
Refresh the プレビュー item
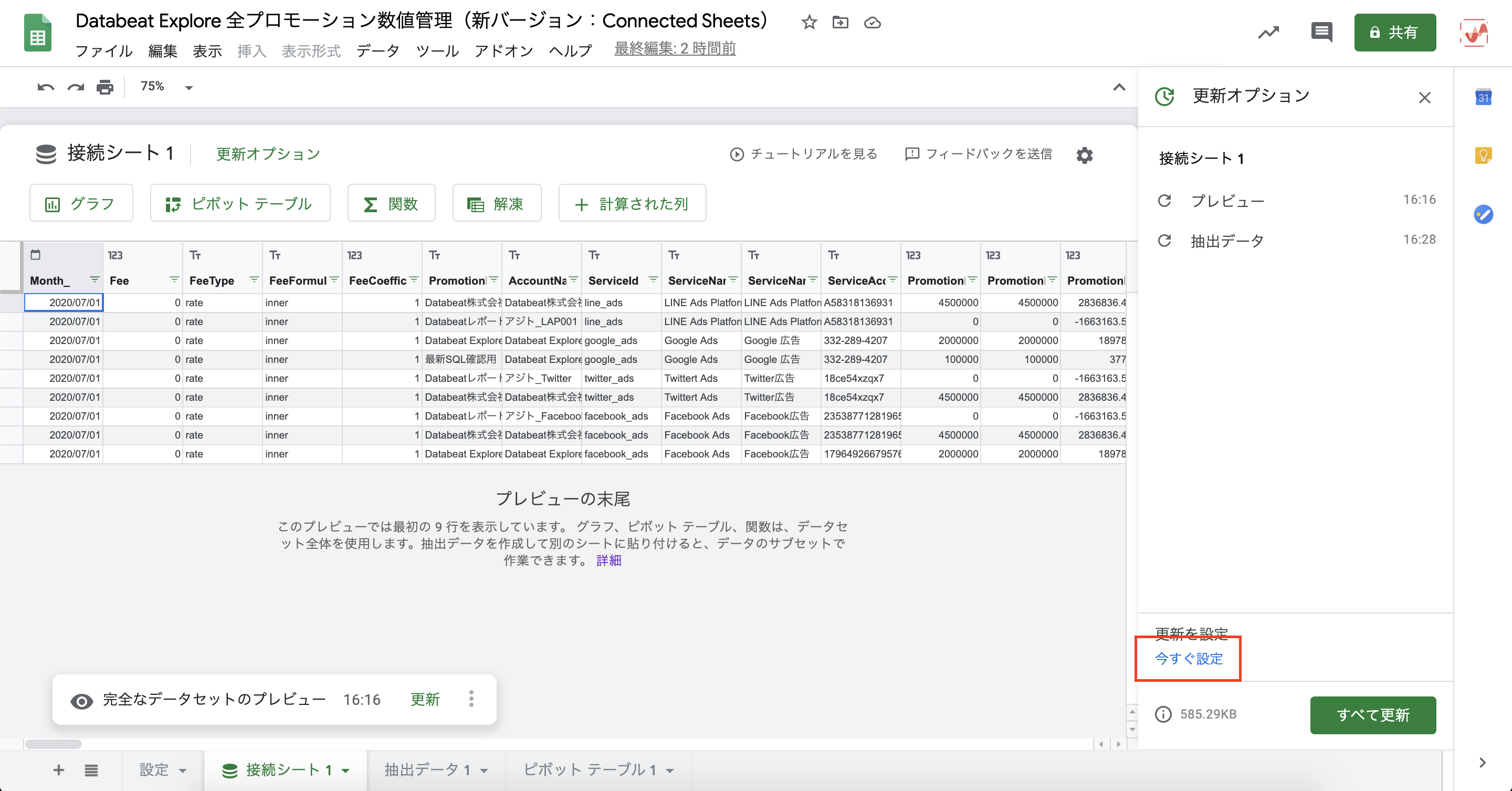coord(1164,201)
